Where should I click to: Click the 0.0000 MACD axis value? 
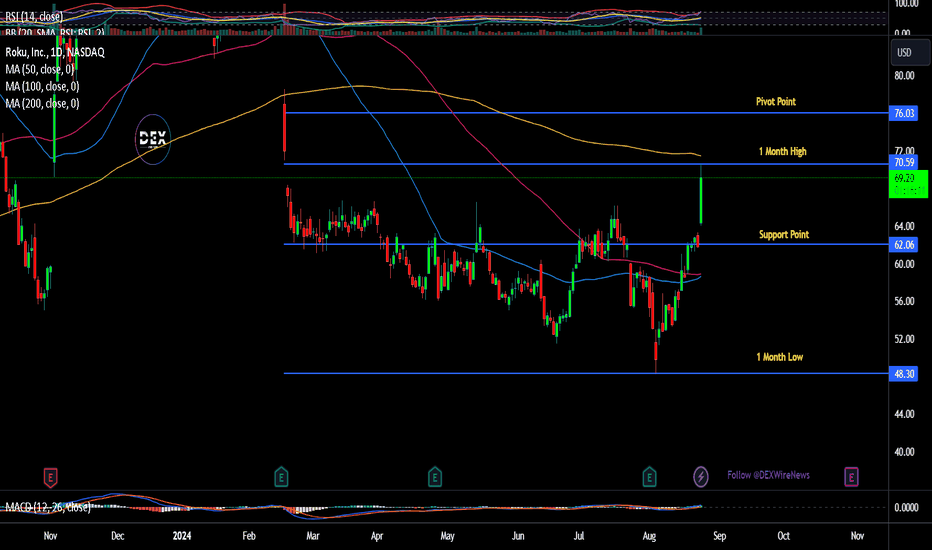point(906,507)
